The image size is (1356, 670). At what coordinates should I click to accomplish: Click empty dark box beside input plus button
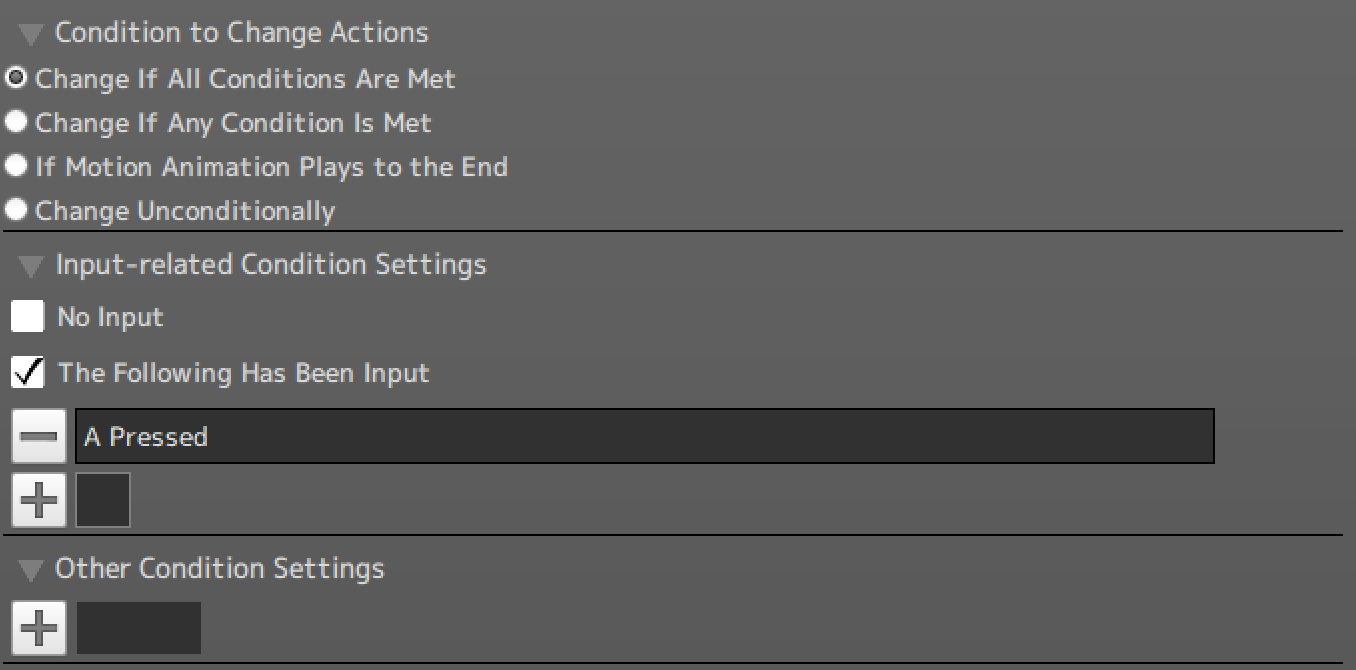103,500
